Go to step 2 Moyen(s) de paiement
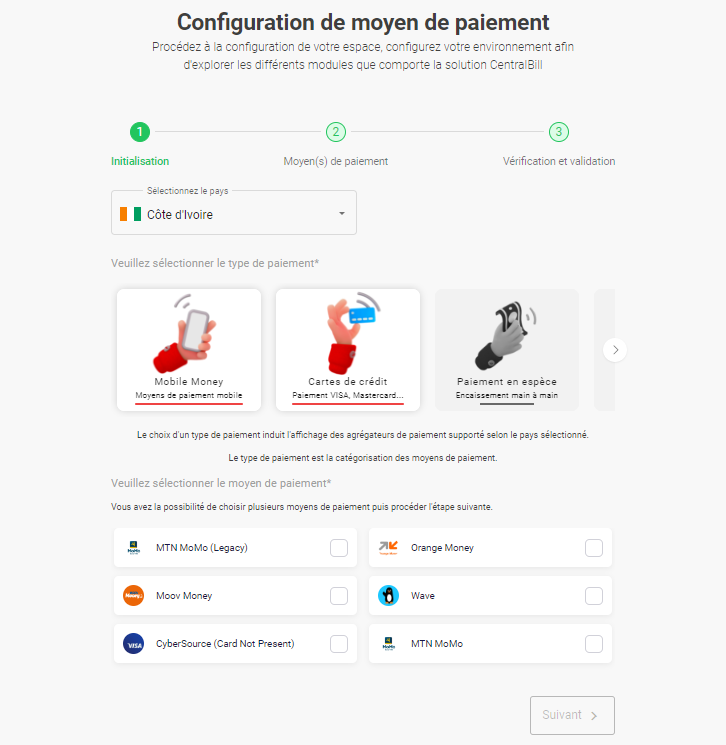The width and height of the screenshot is (726, 745). 336,132
